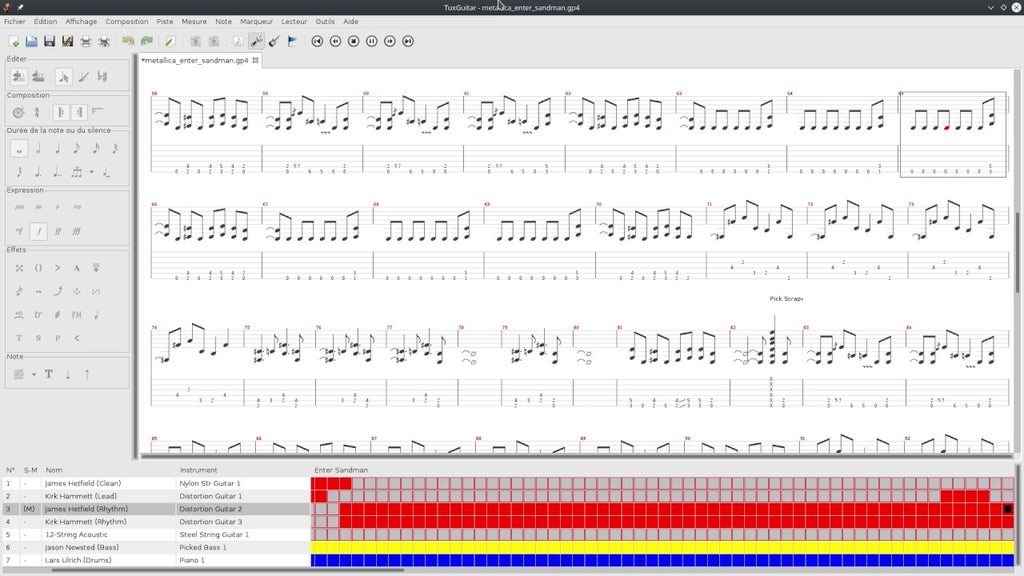Toggle the trill (tr) effect
Viewport: 1024px width, 576px height.
pyautogui.click(x=38, y=315)
